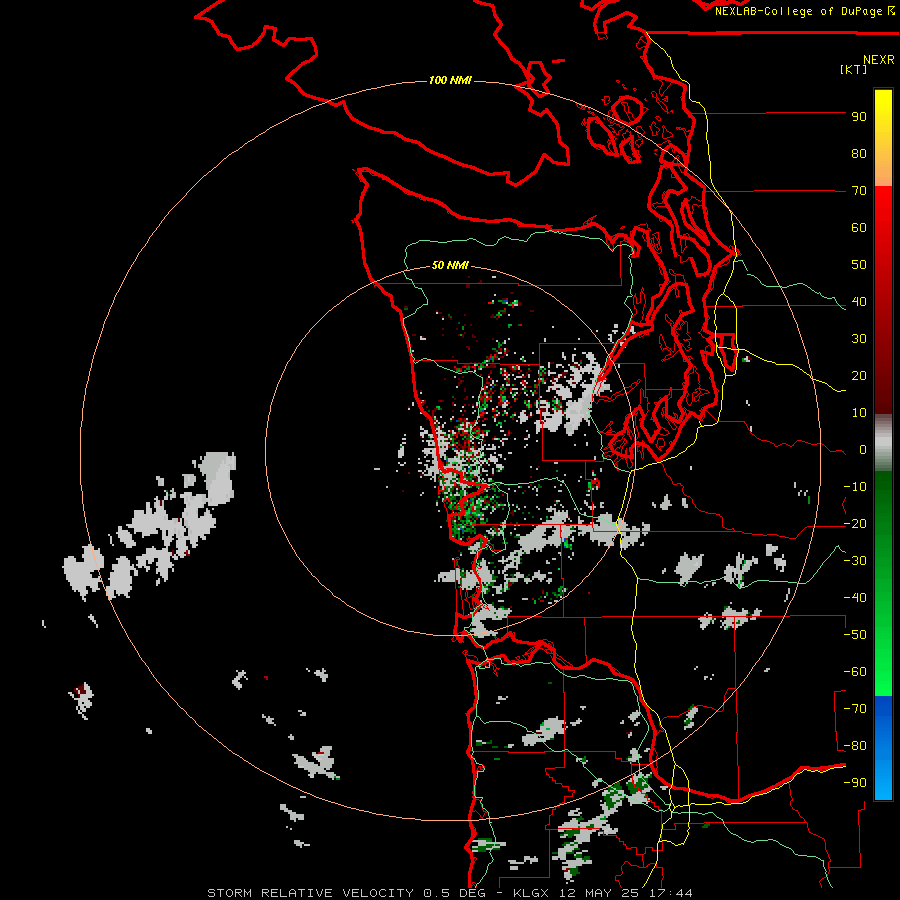The image size is (900, 900).
Task: Click the 'KLGX' radar site identifier
Action: [532, 893]
